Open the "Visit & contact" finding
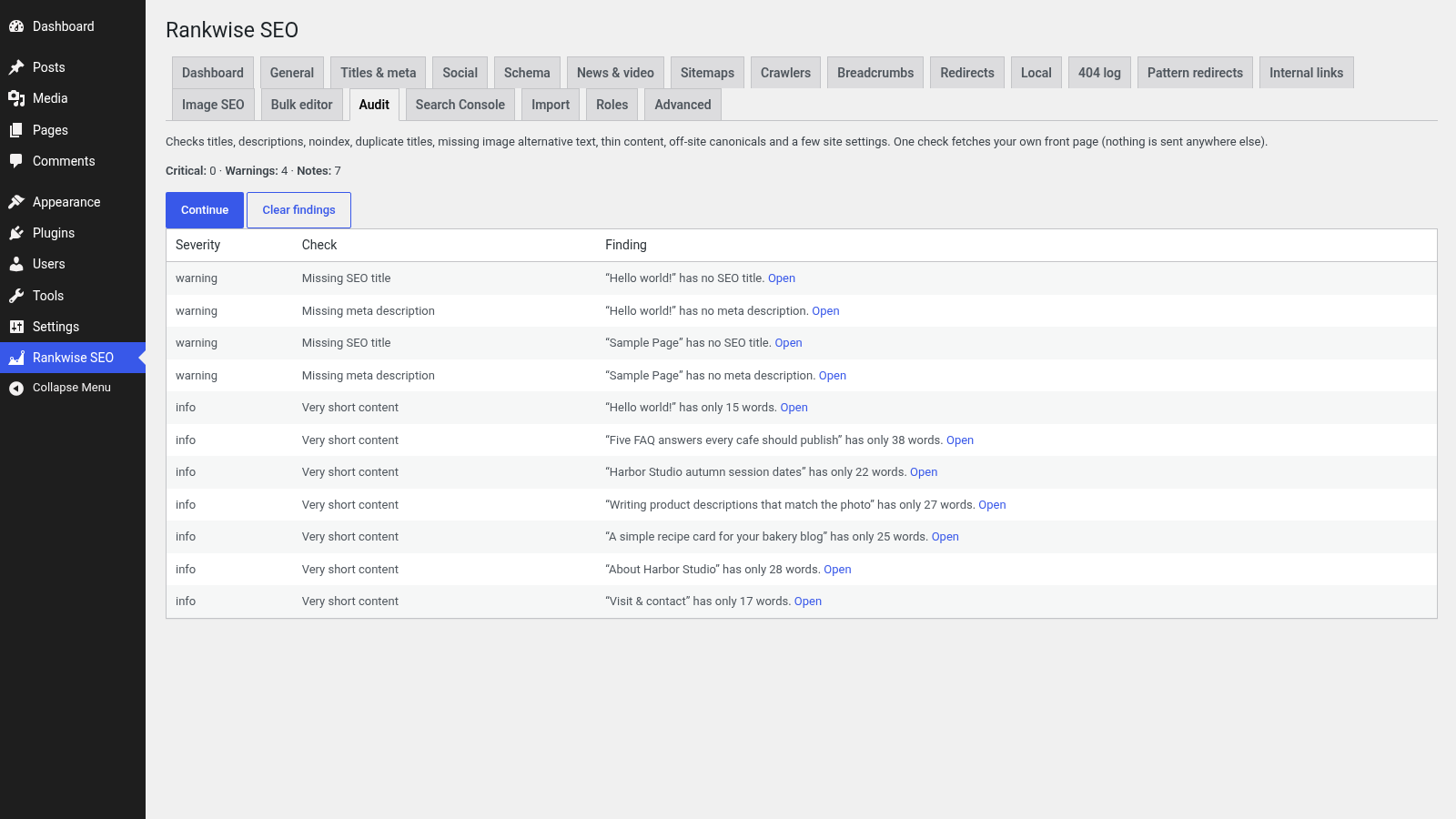This screenshot has width=1456, height=819. tap(808, 602)
